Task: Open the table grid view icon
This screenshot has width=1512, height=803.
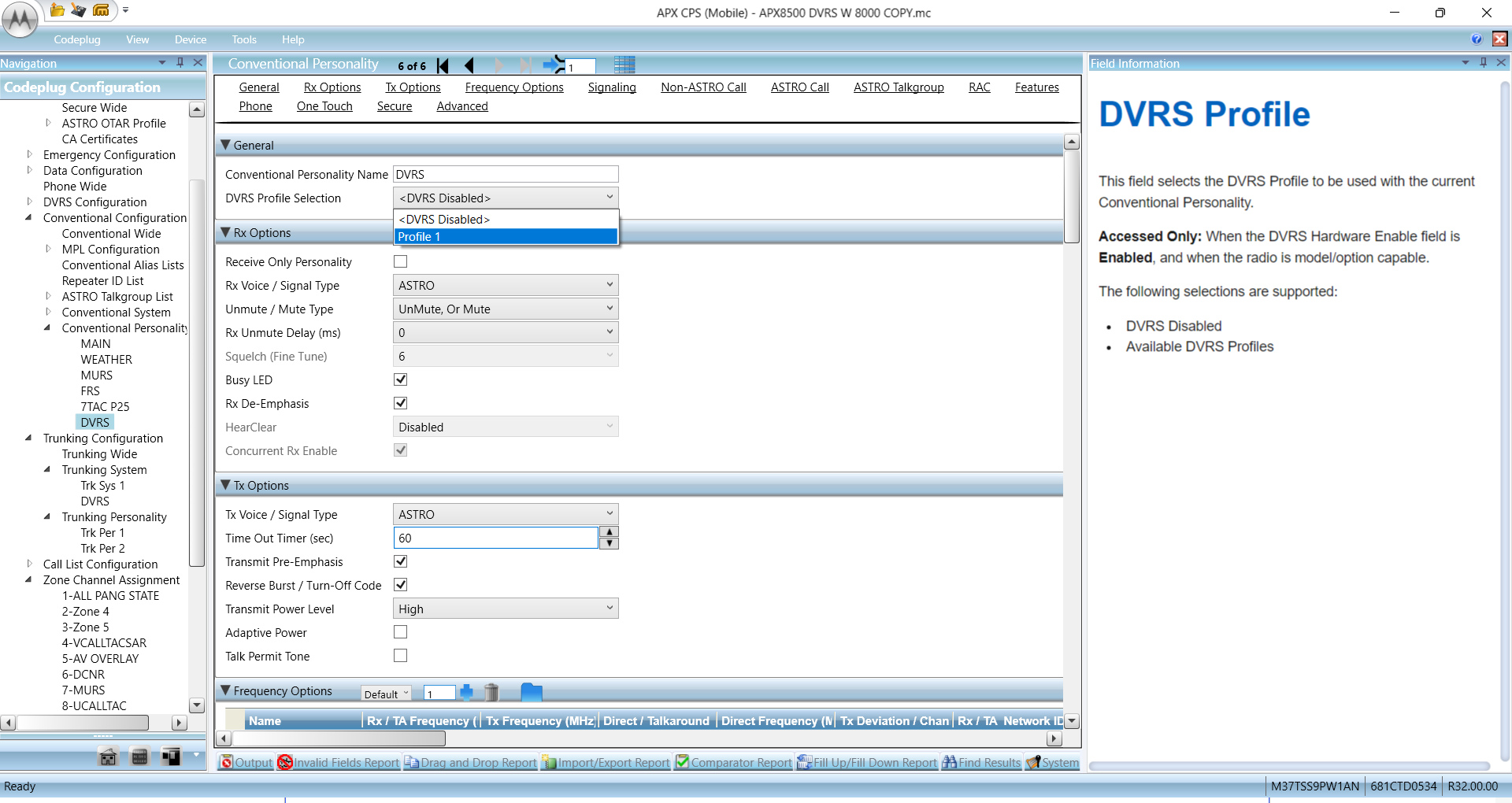Action: [624, 65]
